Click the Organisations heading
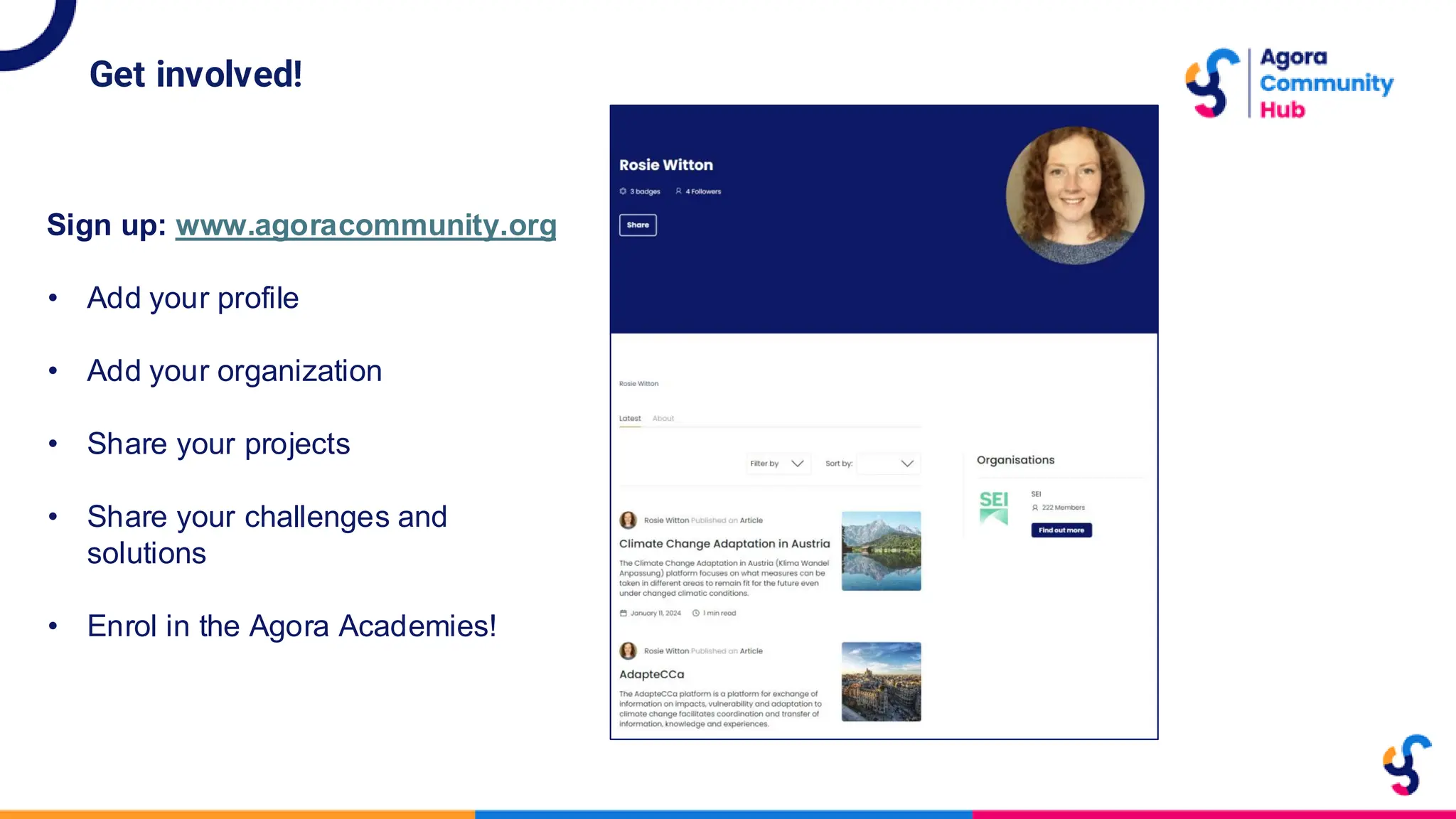Viewport: 1456px width, 819px height. [1015, 460]
